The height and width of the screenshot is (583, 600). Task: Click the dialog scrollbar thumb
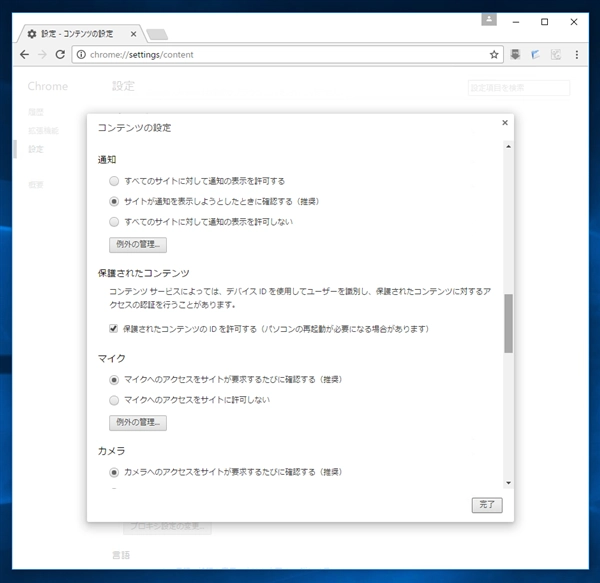[x=508, y=323]
